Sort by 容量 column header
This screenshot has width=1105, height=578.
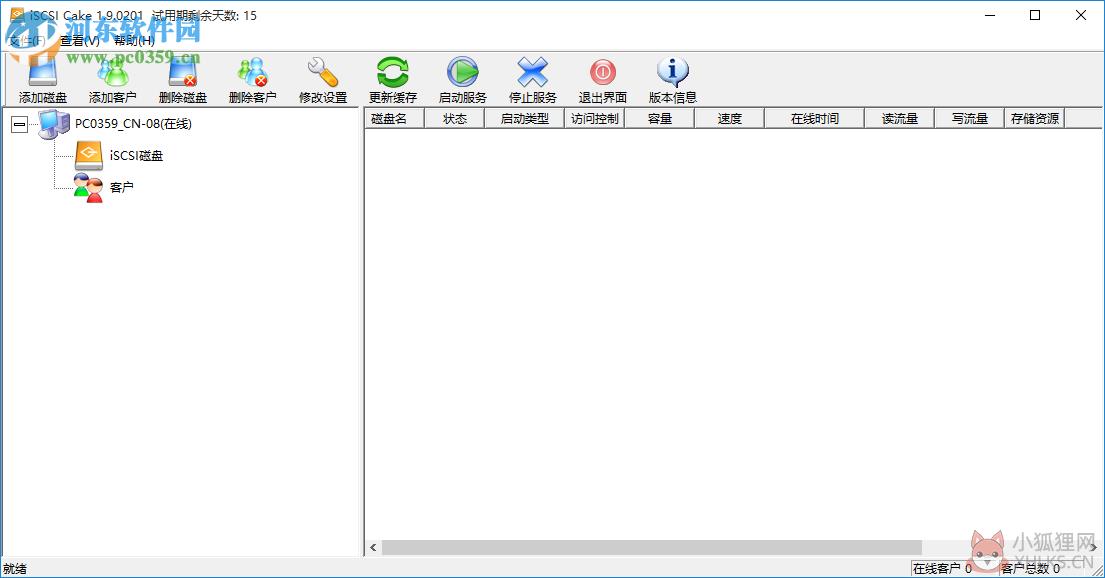pos(660,118)
